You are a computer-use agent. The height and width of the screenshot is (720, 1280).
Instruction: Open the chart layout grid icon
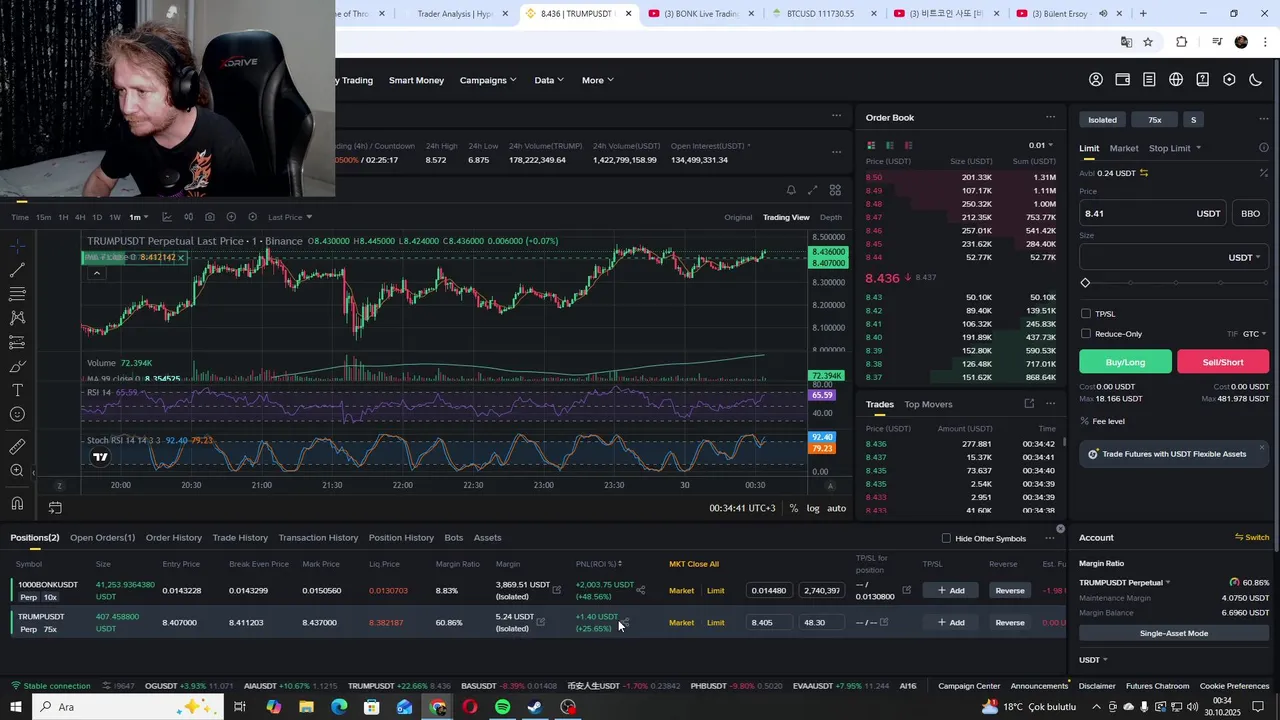835,190
